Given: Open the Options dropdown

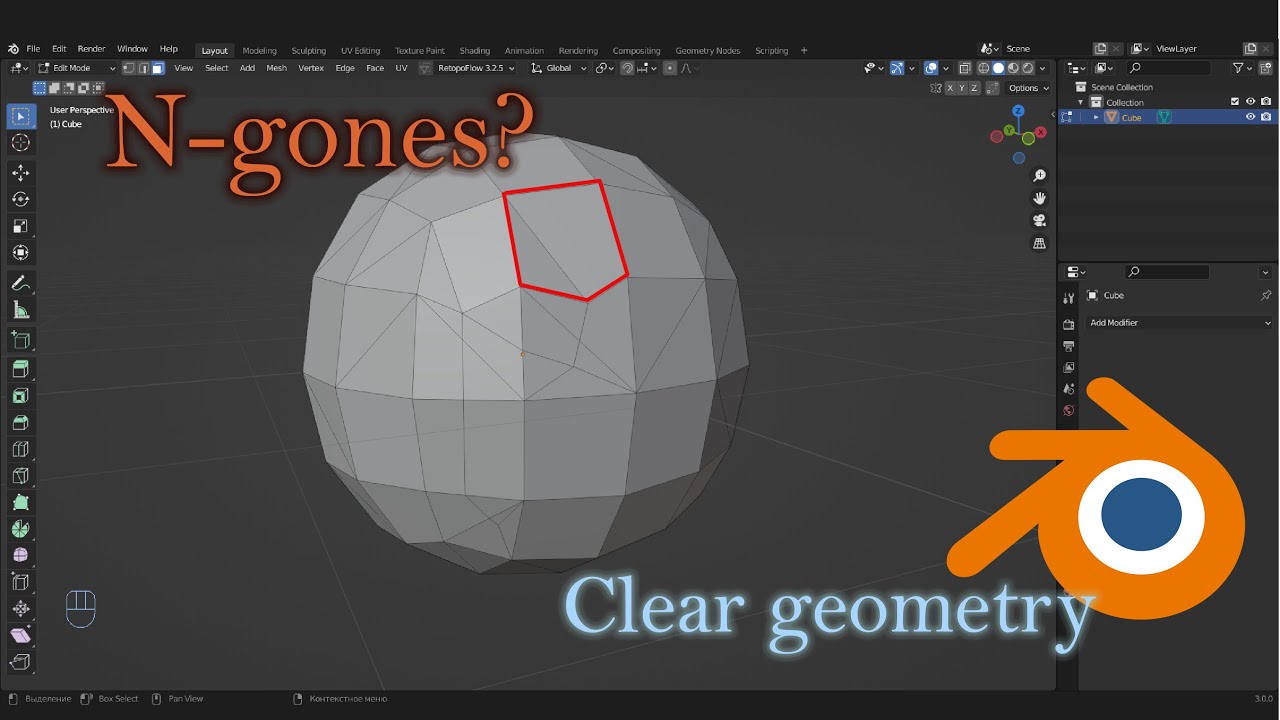Looking at the screenshot, I should click(x=1028, y=88).
